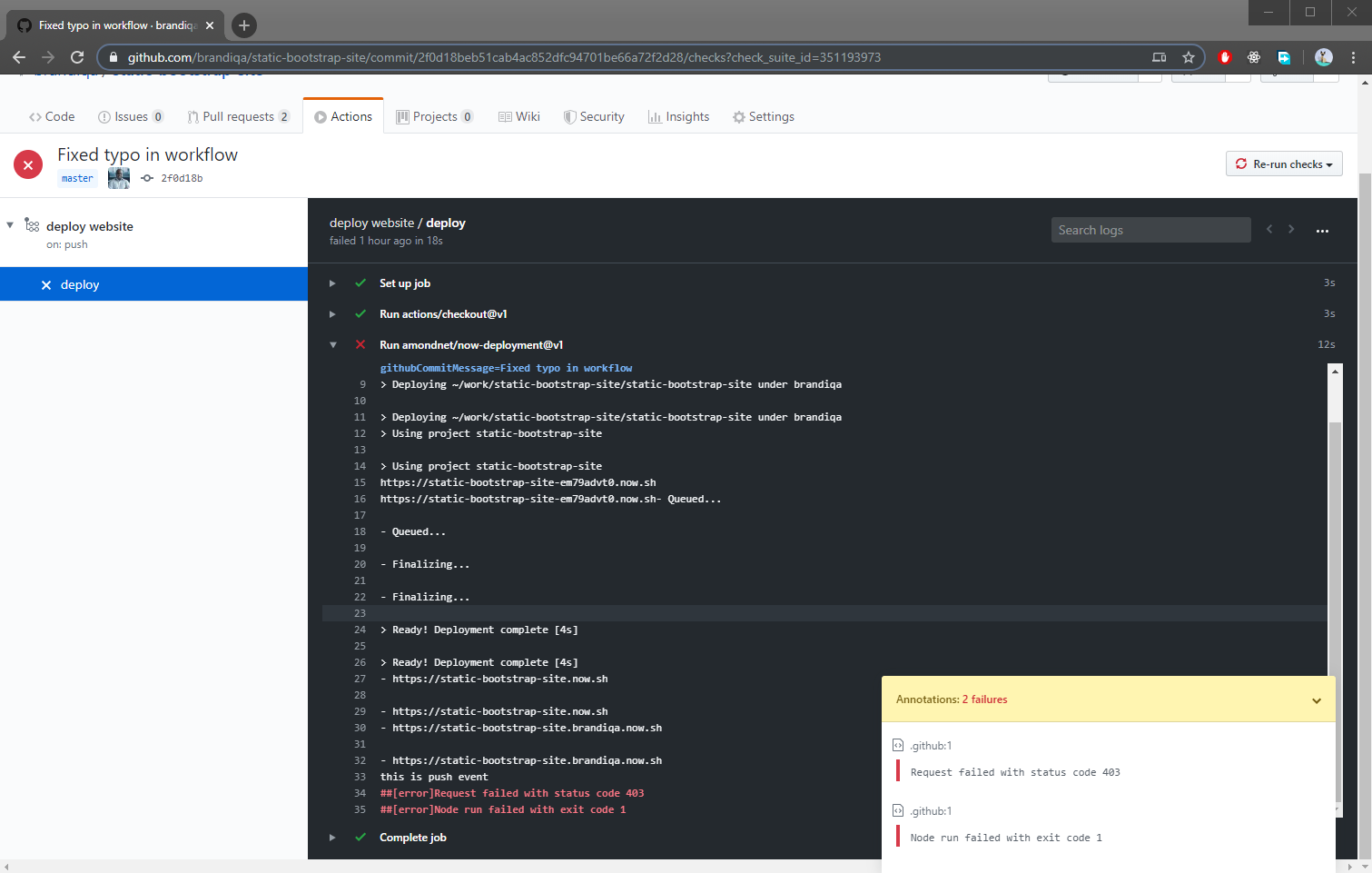This screenshot has width=1372, height=873.
Task: Open the Projects tab
Action: (434, 116)
